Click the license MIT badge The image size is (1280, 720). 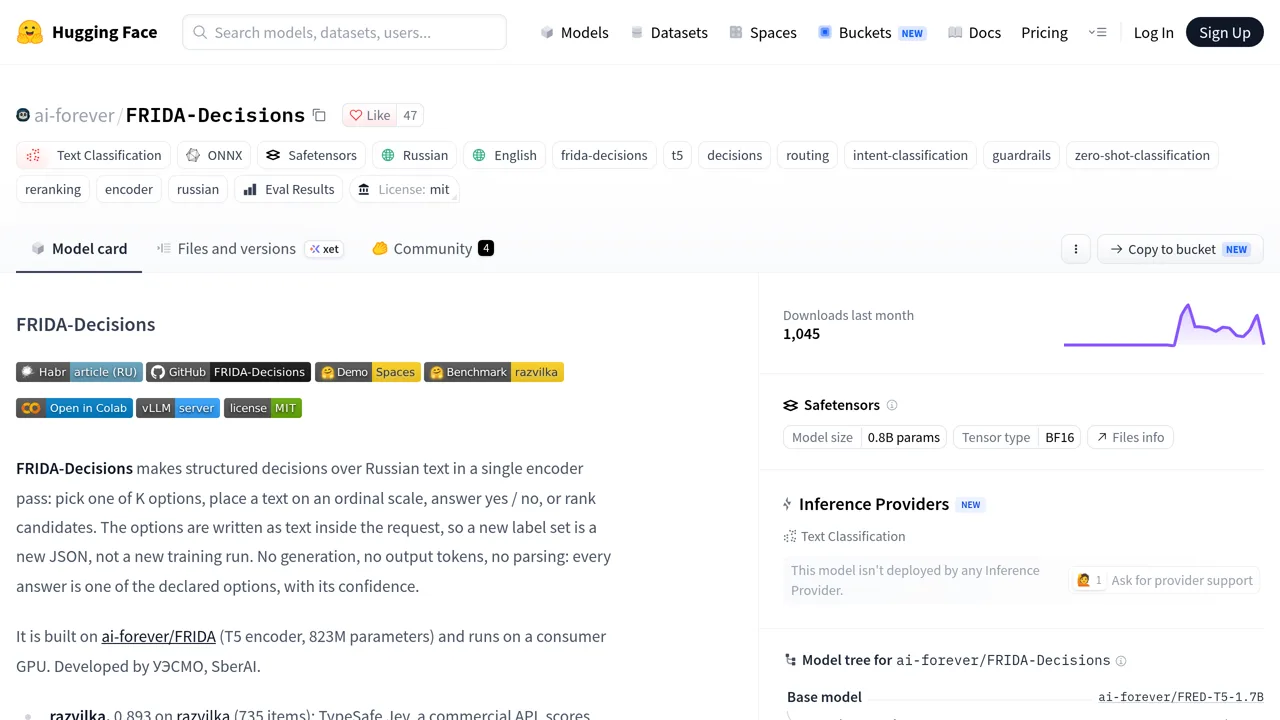pos(263,408)
